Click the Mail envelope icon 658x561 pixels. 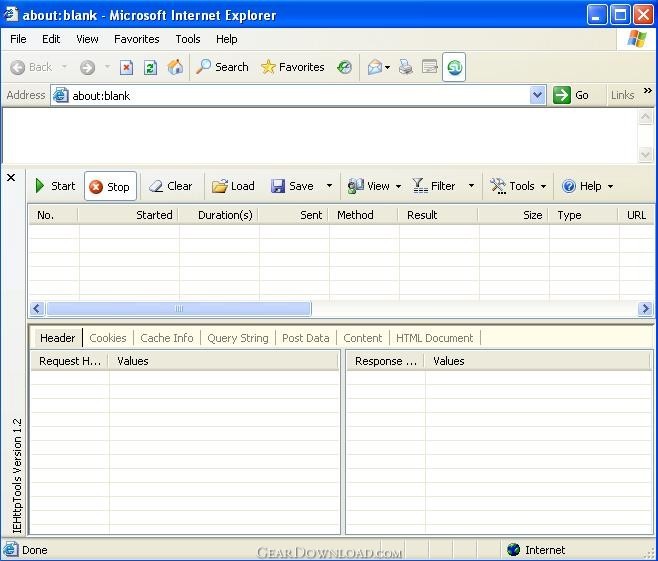(x=374, y=67)
